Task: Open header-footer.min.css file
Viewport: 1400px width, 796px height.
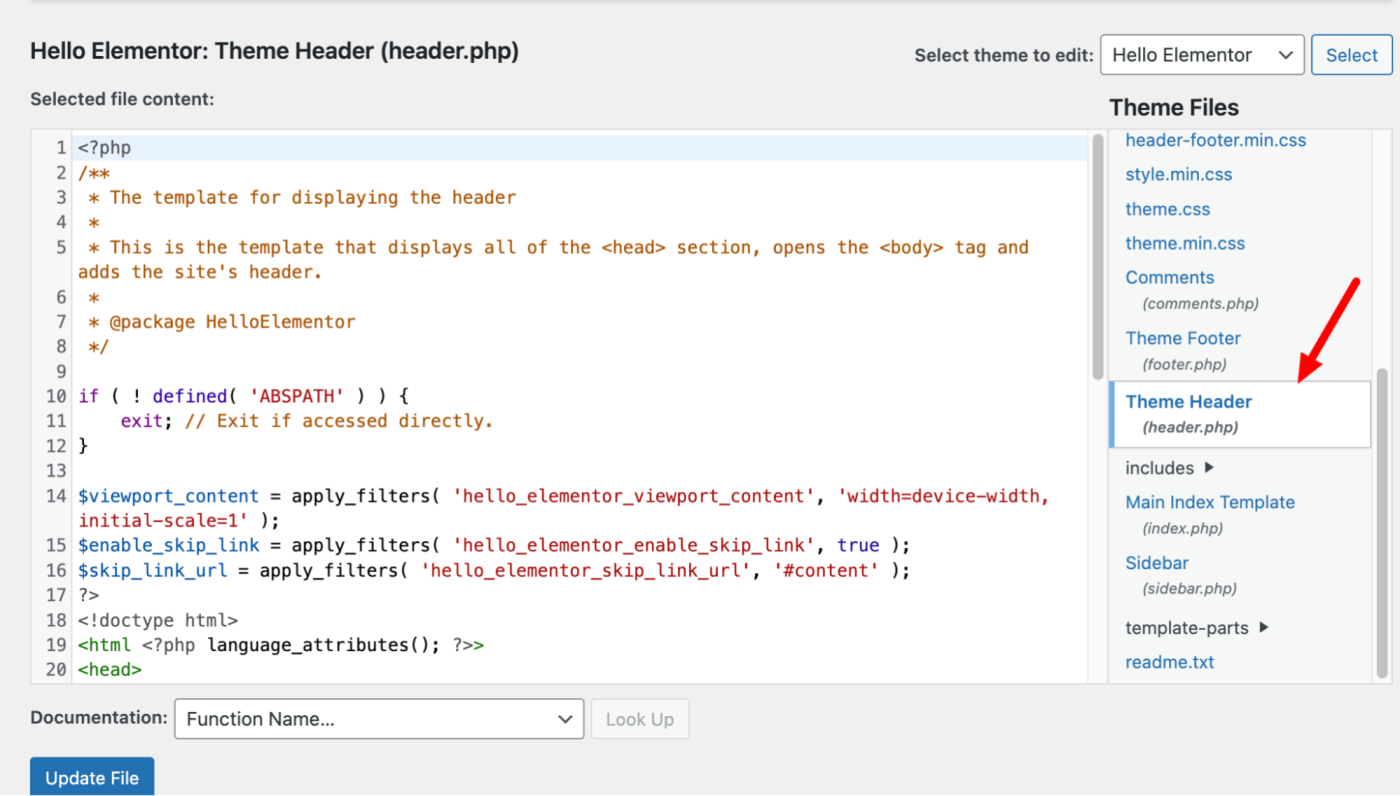Action: pos(1215,140)
